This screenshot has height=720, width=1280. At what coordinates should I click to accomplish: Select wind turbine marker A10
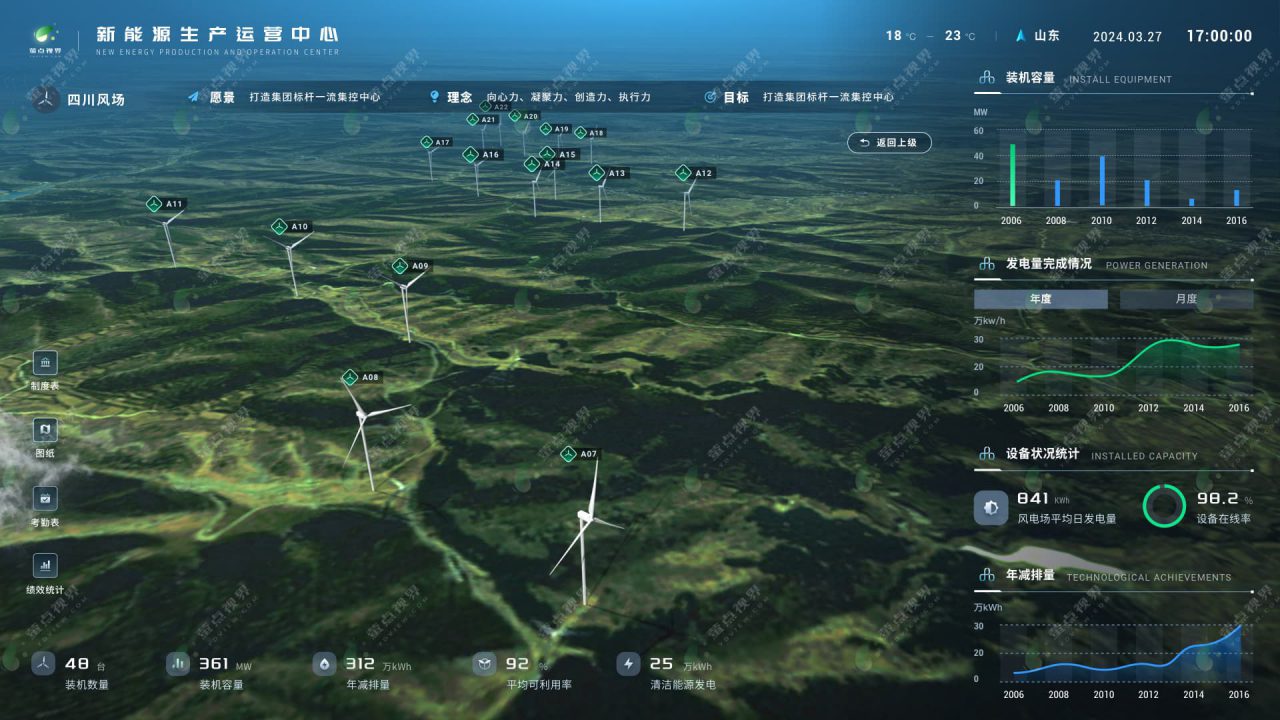coord(291,227)
